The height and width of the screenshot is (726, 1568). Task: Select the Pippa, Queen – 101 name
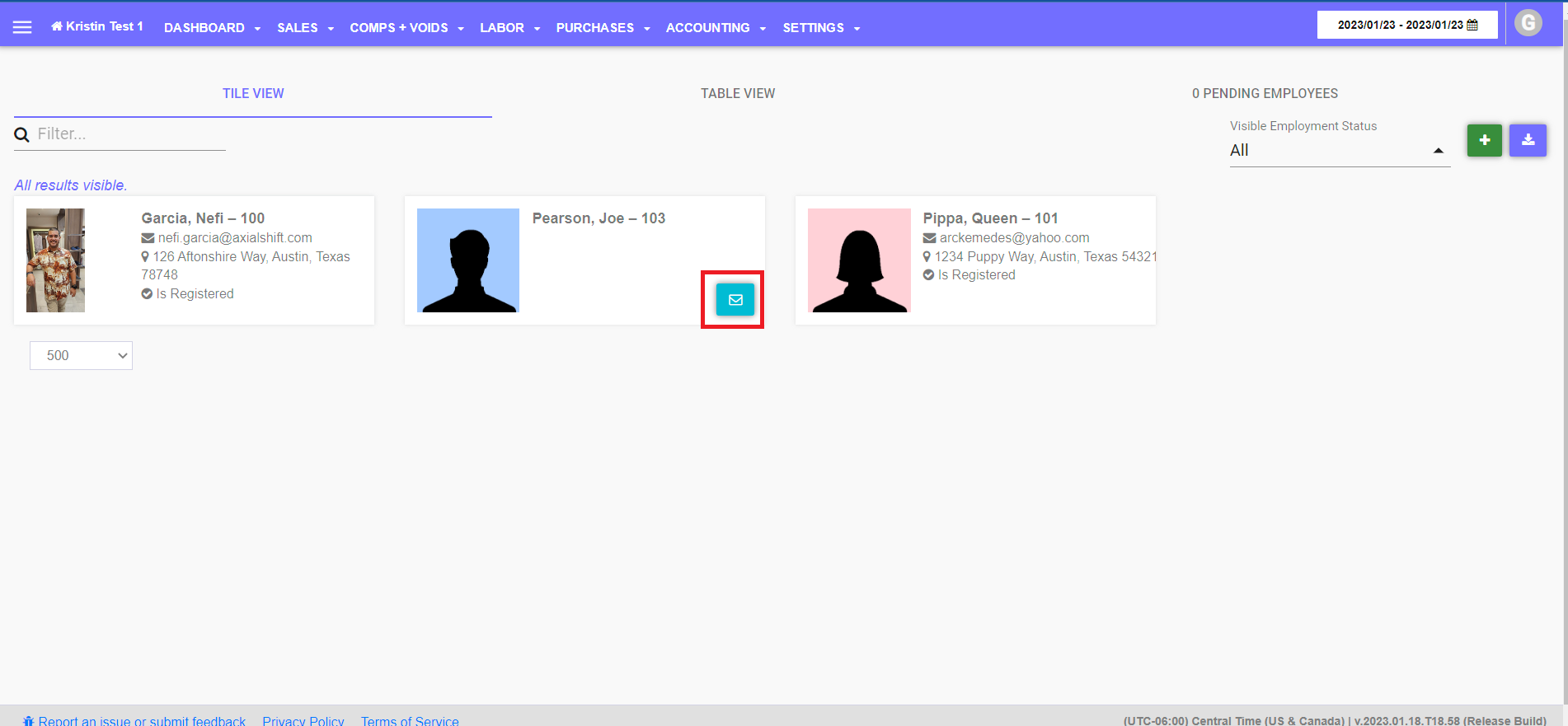pyautogui.click(x=990, y=218)
